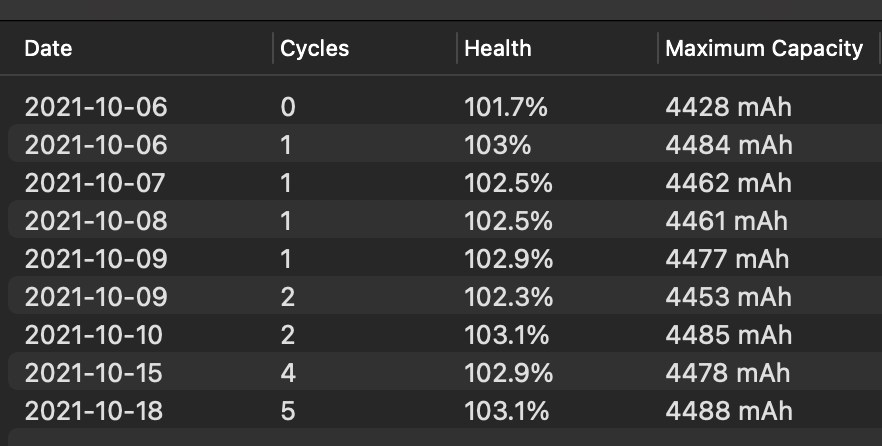Screen dimensions: 882x446
Task: Select the row showing 4428 mAh capacity
Action: 728,107
